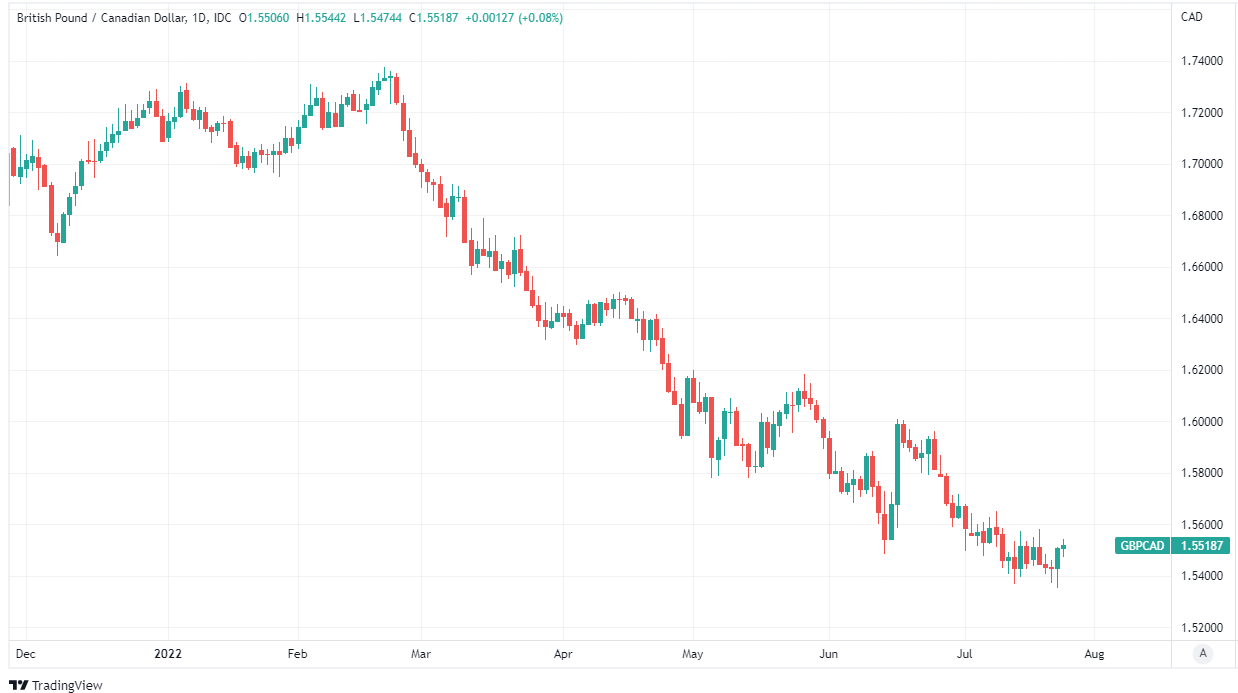This screenshot has width=1238, height=693.
Task: Select the 2022 marker on time axis
Action: 168,654
